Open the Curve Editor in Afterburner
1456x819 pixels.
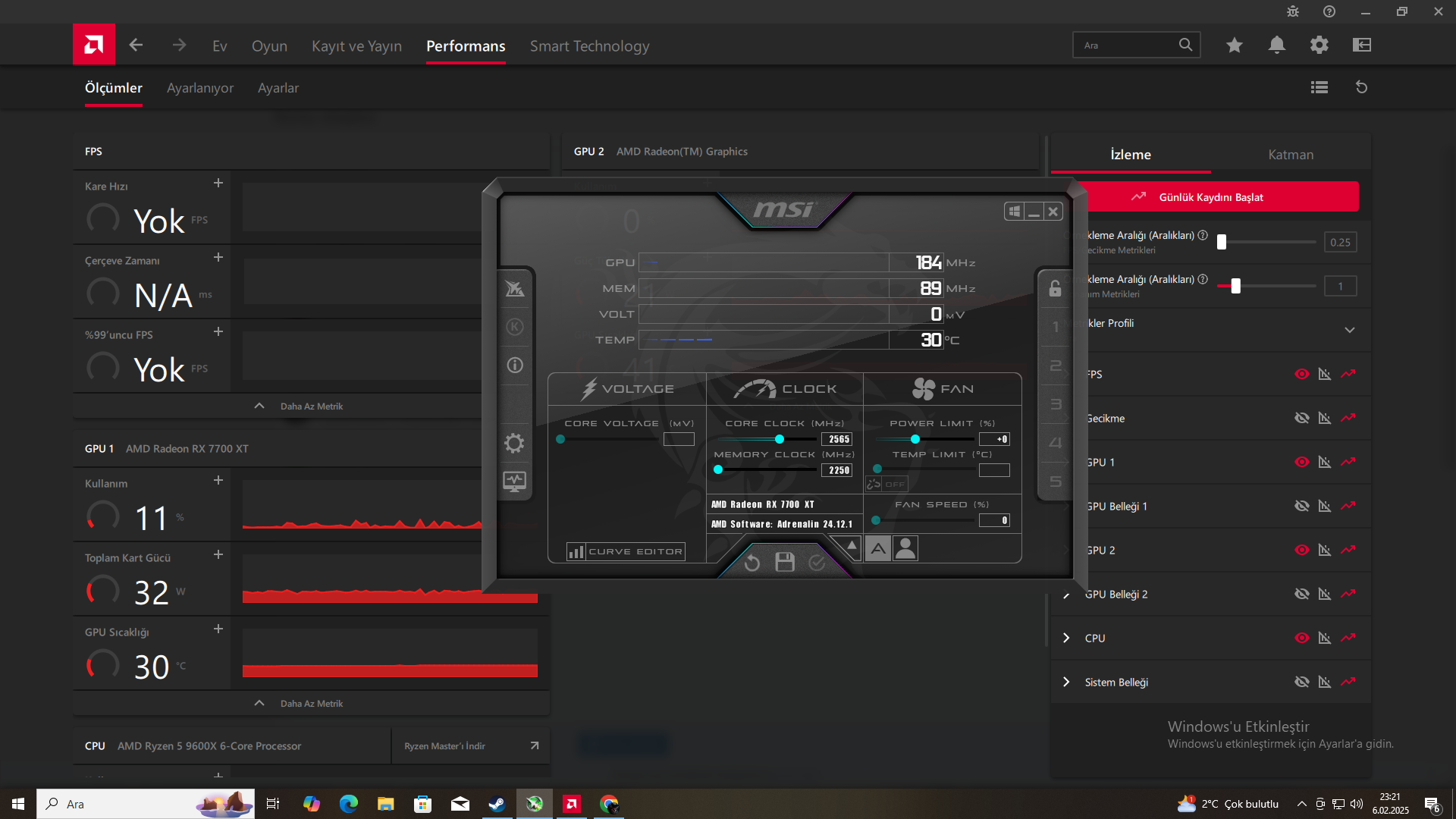[626, 551]
